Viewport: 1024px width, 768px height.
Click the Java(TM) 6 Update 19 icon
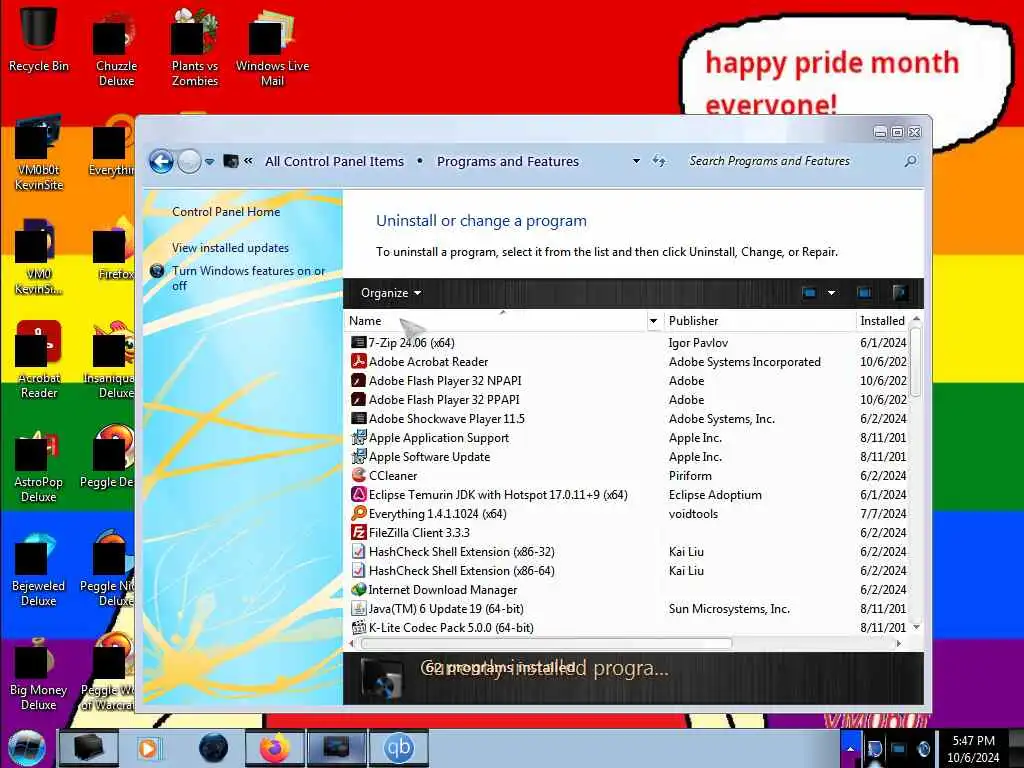click(x=359, y=608)
